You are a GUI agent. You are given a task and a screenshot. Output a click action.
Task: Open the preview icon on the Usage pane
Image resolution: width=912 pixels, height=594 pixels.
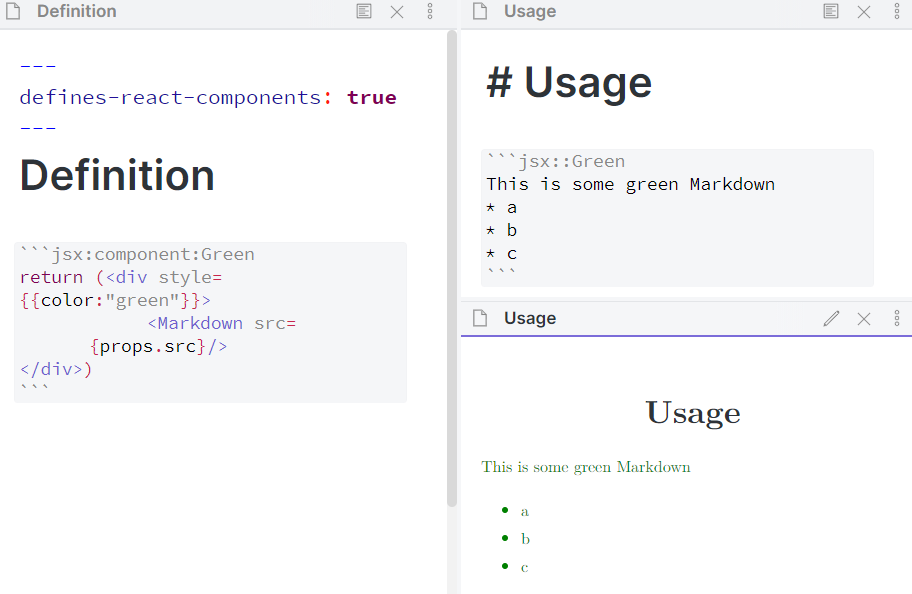830,12
